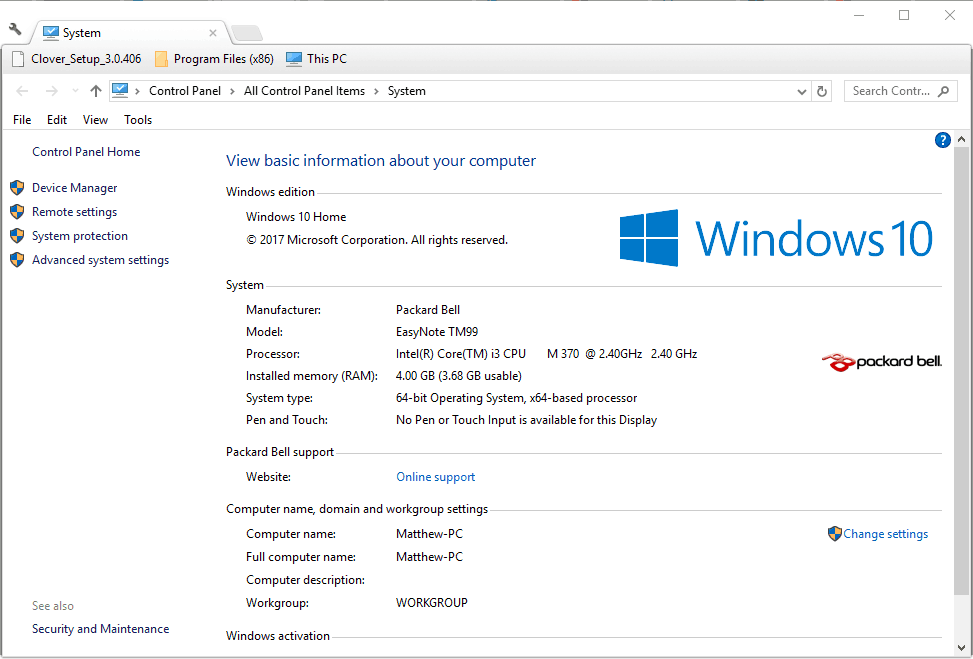The image size is (973, 659).
Task: Click Change settings link
Action: click(884, 534)
